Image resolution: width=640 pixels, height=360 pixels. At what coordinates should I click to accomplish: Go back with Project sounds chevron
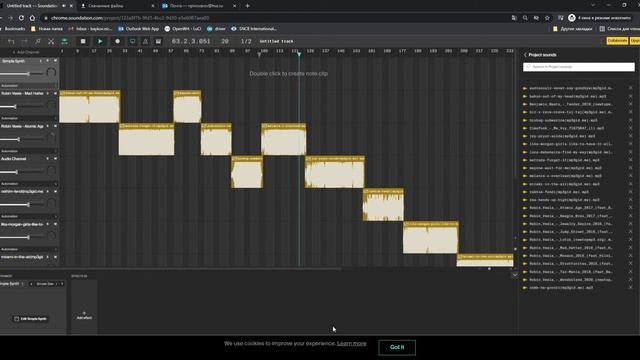click(525, 55)
